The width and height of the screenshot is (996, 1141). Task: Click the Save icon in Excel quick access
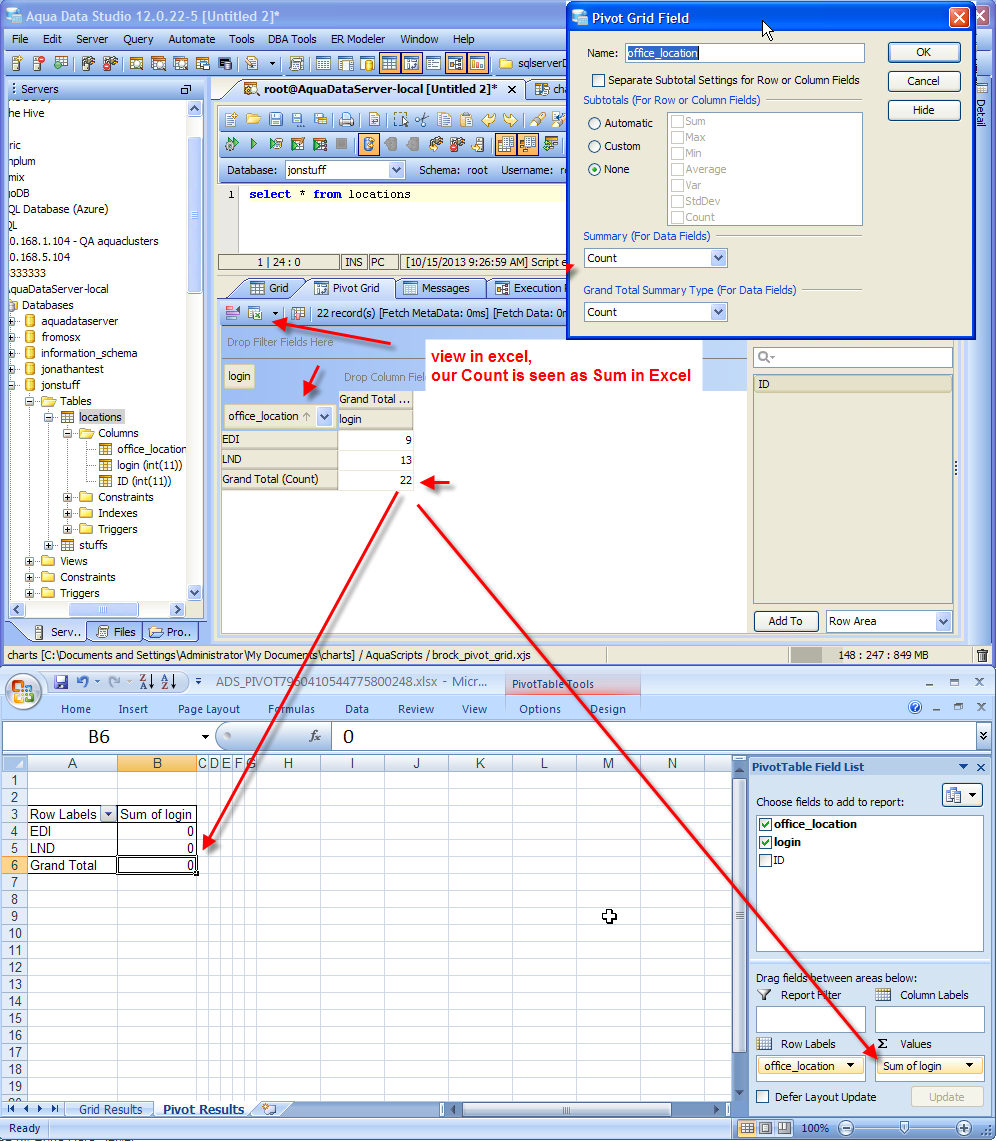click(x=61, y=682)
